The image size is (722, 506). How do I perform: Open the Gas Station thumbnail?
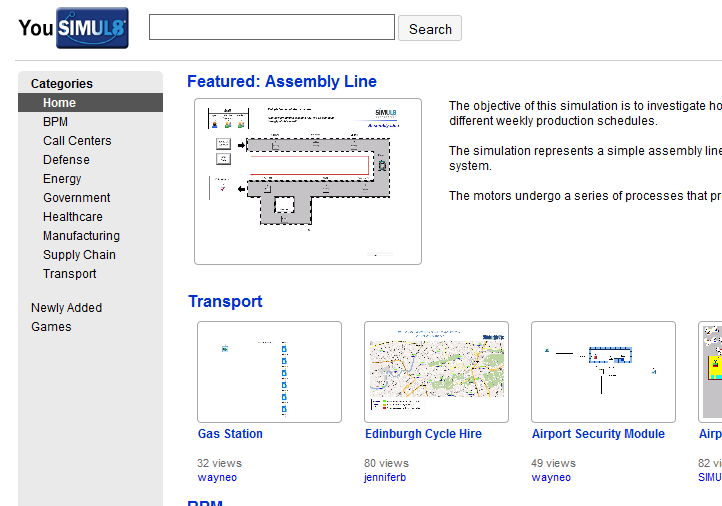coord(269,372)
